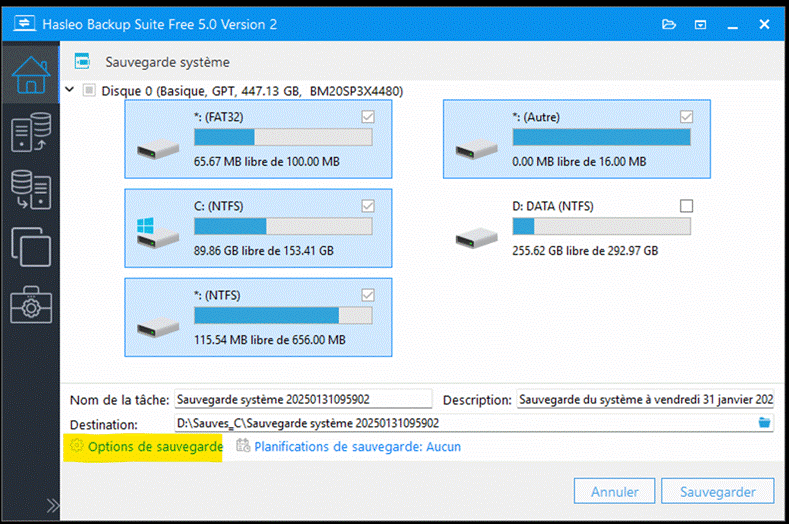Toggle the Autre partition checkbox
The height and width of the screenshot is (524, 789).
click(x=686, y=117)
